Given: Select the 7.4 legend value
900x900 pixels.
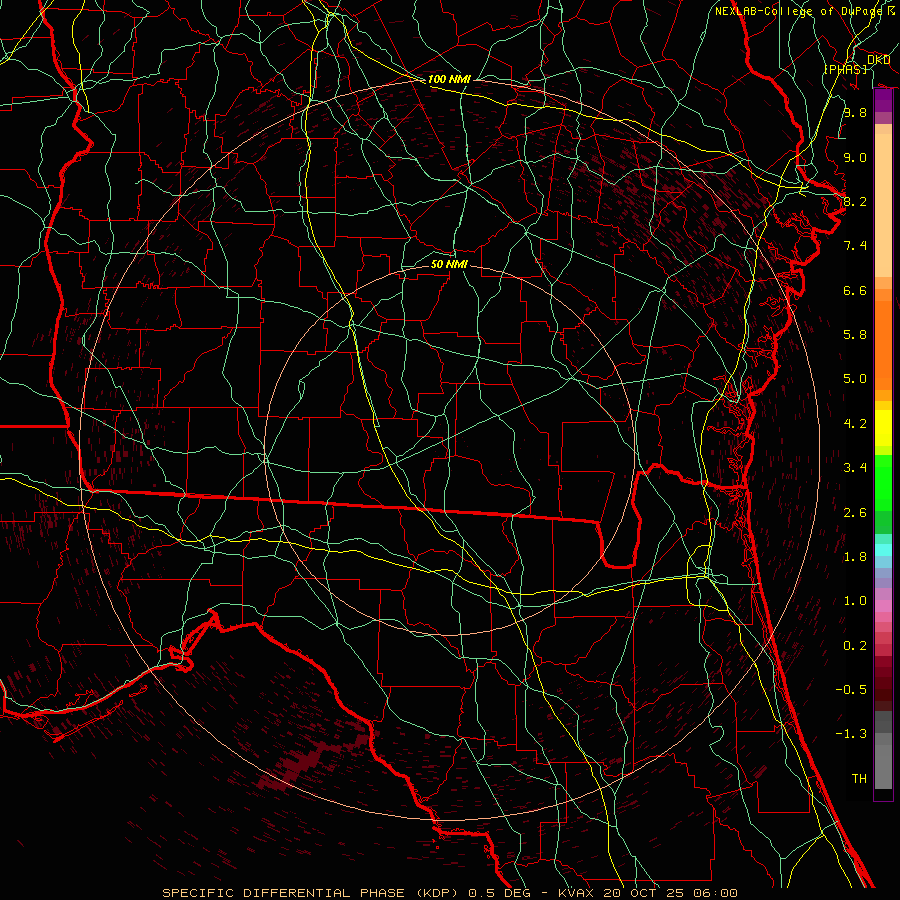Looking at the screenshot, I should click(x=855, y=246).
